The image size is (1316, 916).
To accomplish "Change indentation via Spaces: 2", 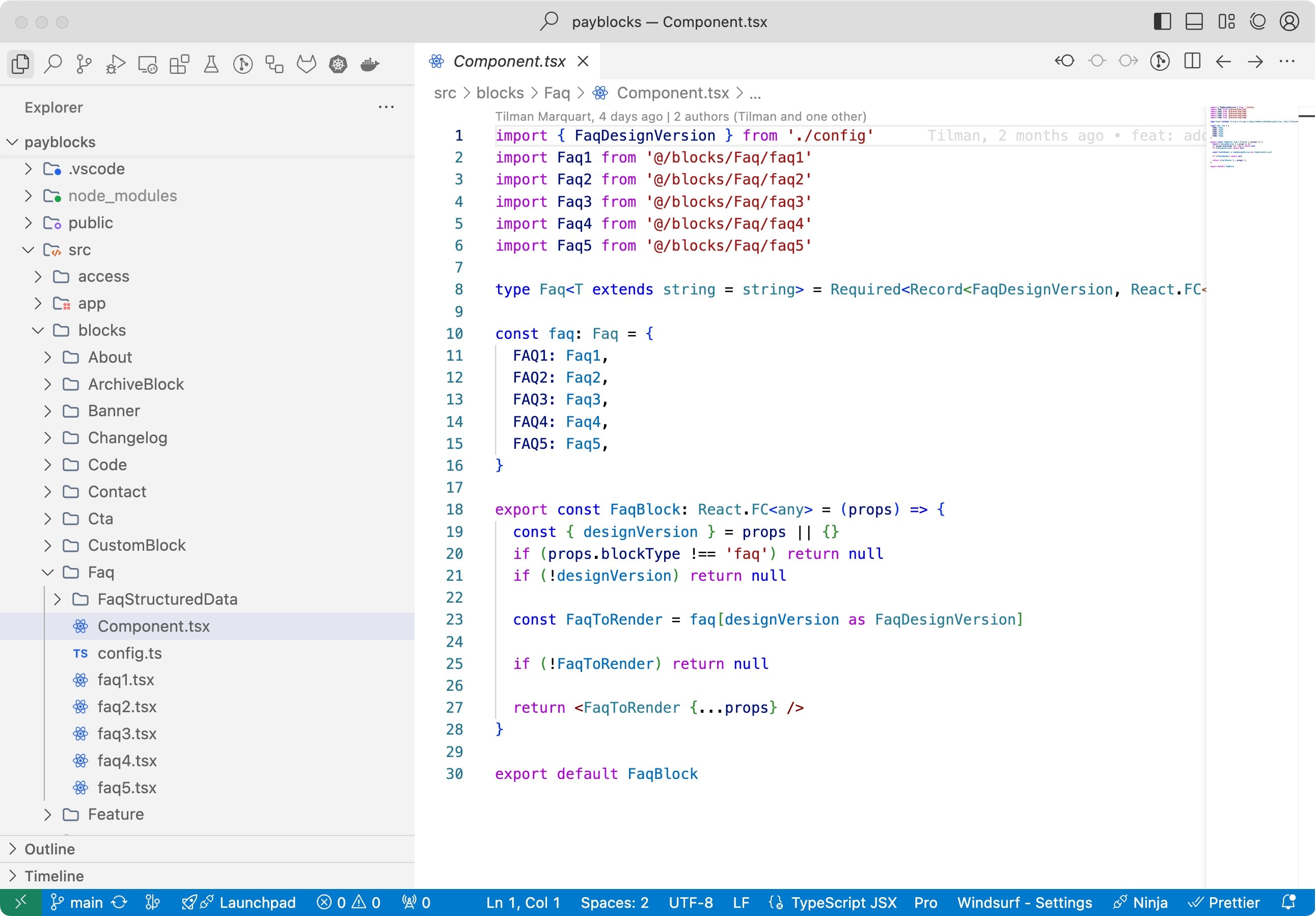I will point(614,902).
